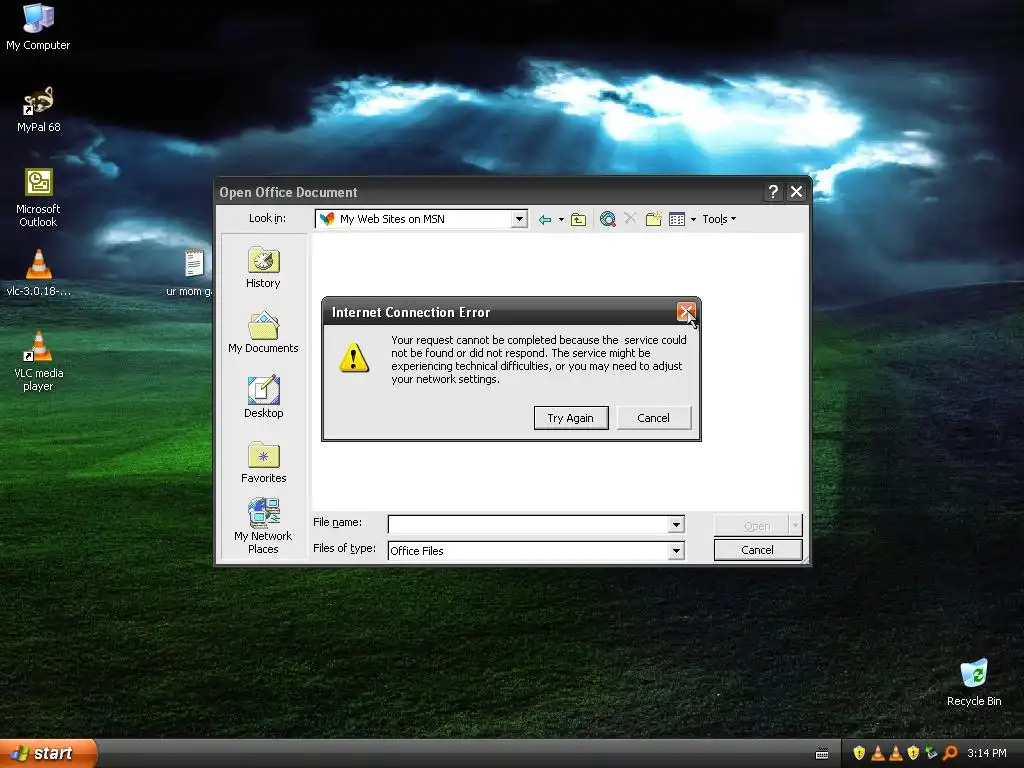
Task: Open the Start menu
Action: click(48, 754)
